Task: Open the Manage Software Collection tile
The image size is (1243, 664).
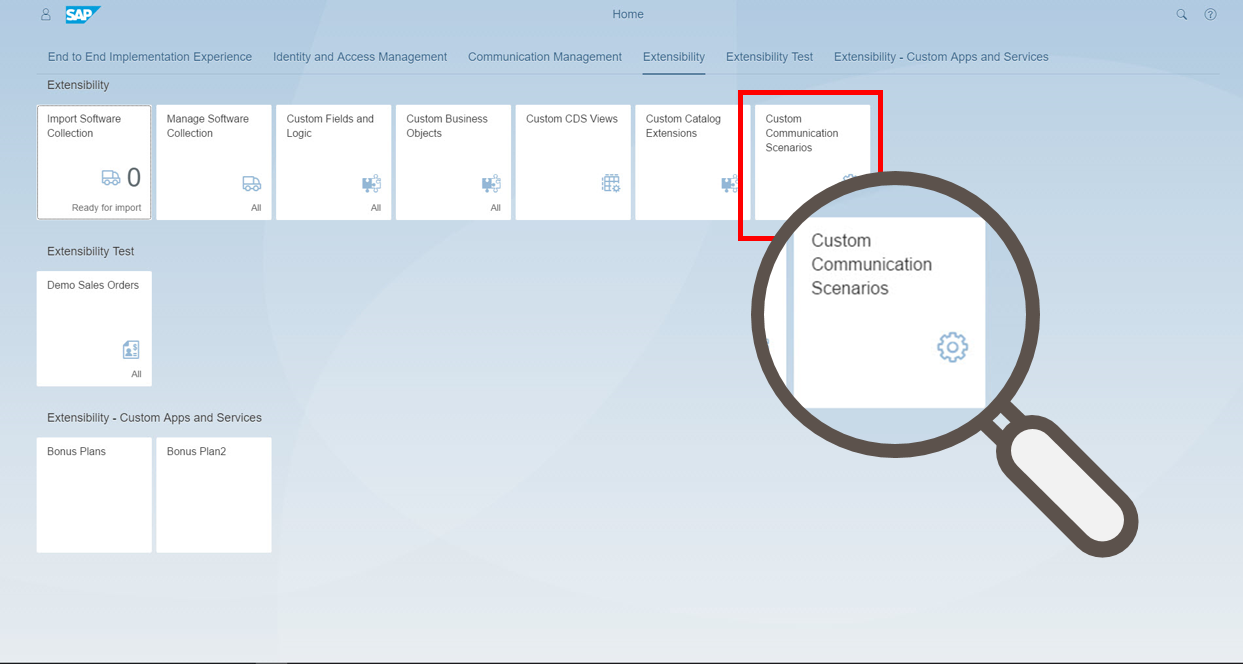Action: coord(214,162)
